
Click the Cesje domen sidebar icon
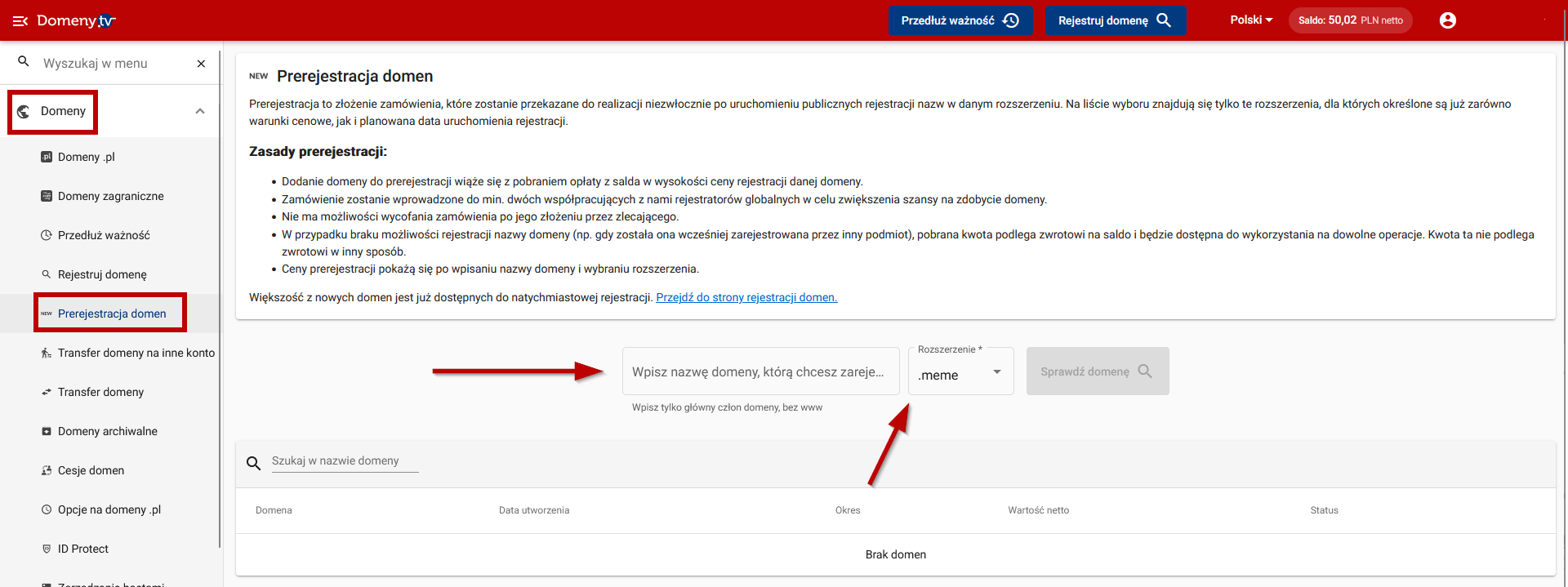pyautogui.click(x=47, y=470)
